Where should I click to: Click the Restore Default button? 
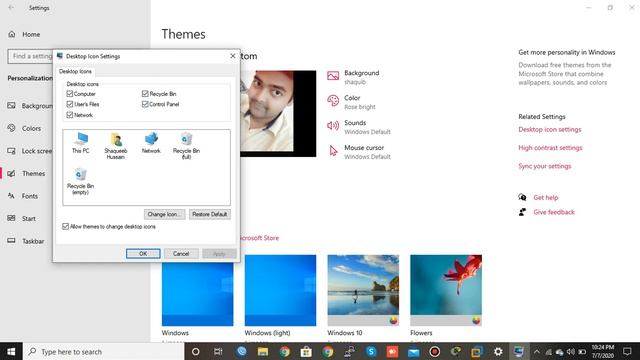(x=210, y=214)
